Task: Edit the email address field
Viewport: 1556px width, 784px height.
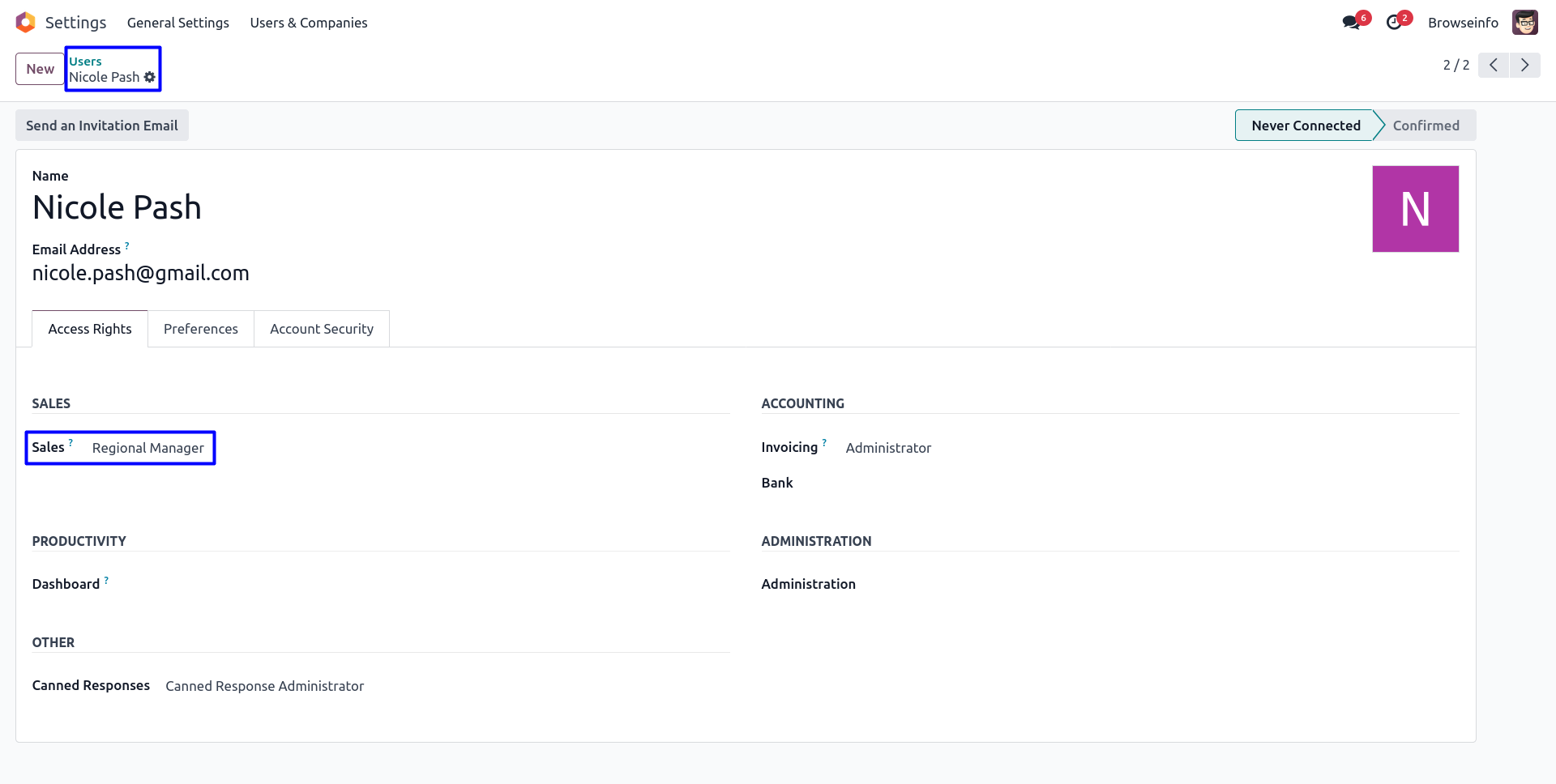Action: [141, 273]
